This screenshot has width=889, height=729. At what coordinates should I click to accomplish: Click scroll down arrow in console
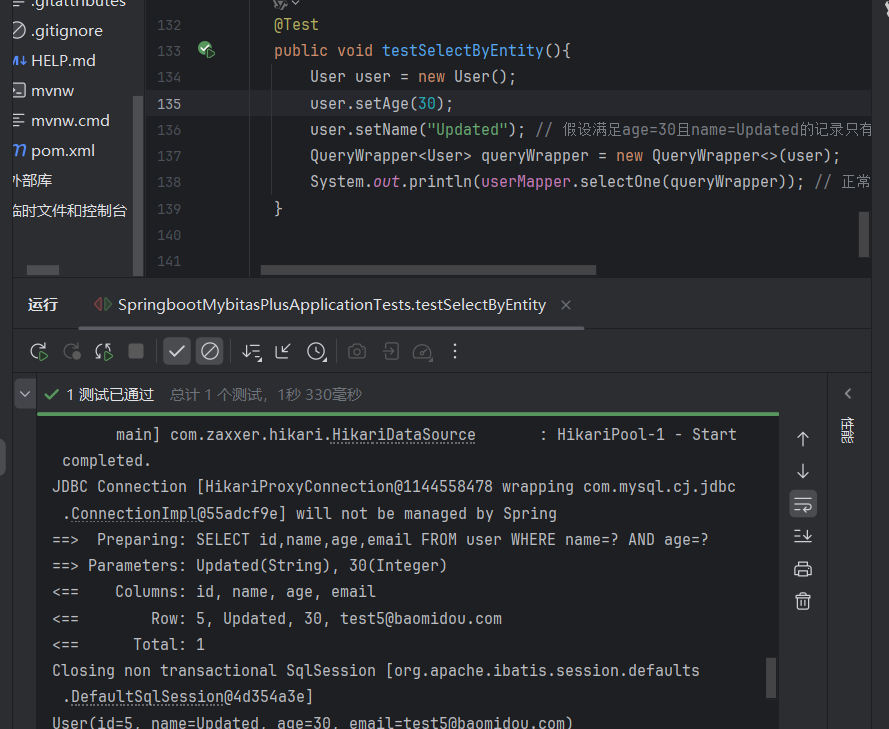coord(803,471)
